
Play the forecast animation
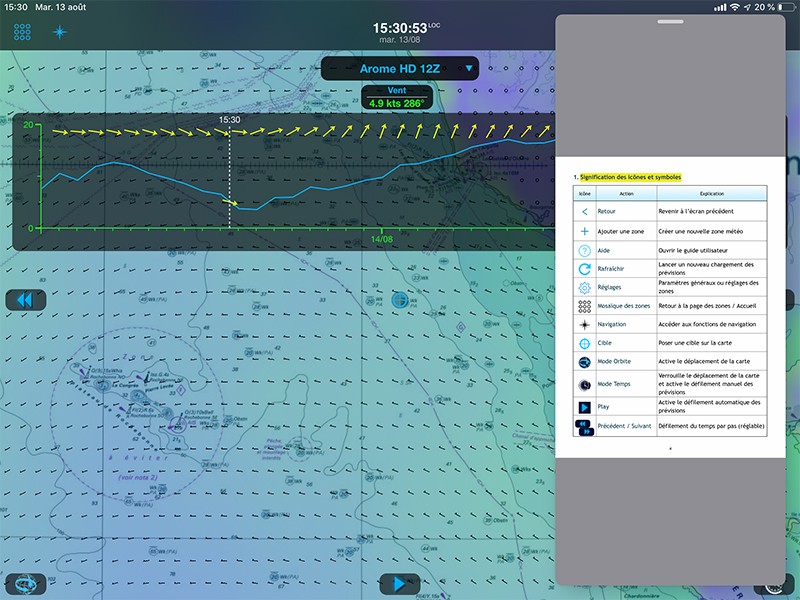tap(399, 584)
